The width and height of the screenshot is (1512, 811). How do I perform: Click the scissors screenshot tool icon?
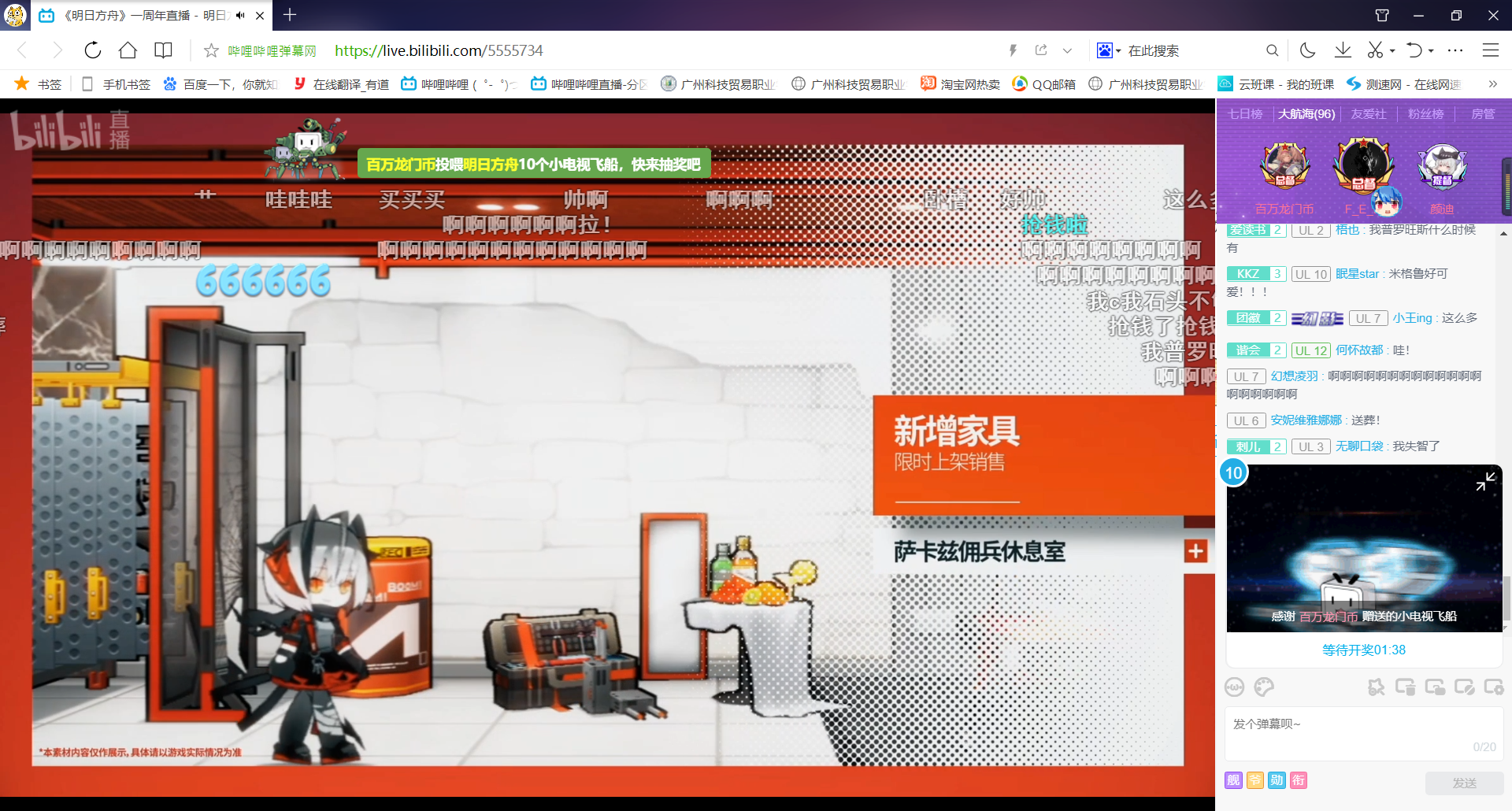pyautogui.click(x=1375, y=50)
